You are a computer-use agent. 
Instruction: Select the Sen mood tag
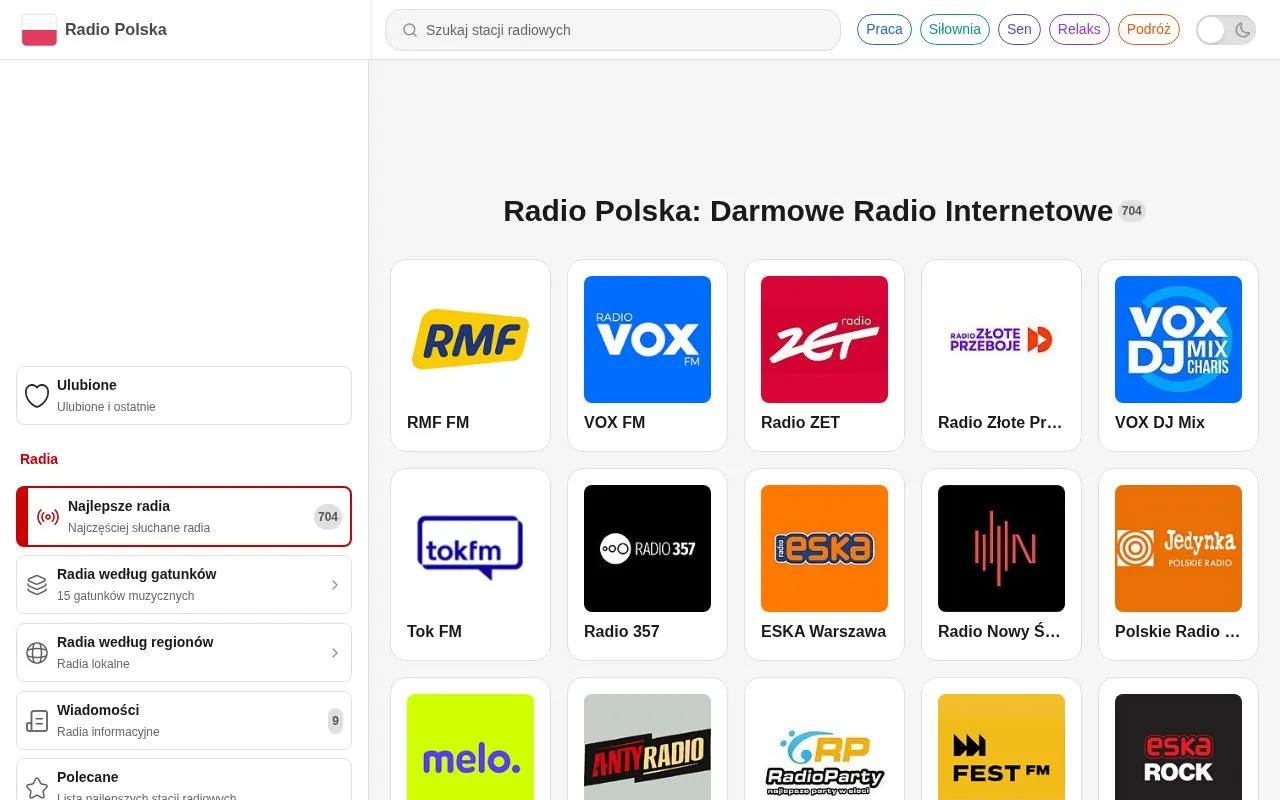[x=1019, y=29]
